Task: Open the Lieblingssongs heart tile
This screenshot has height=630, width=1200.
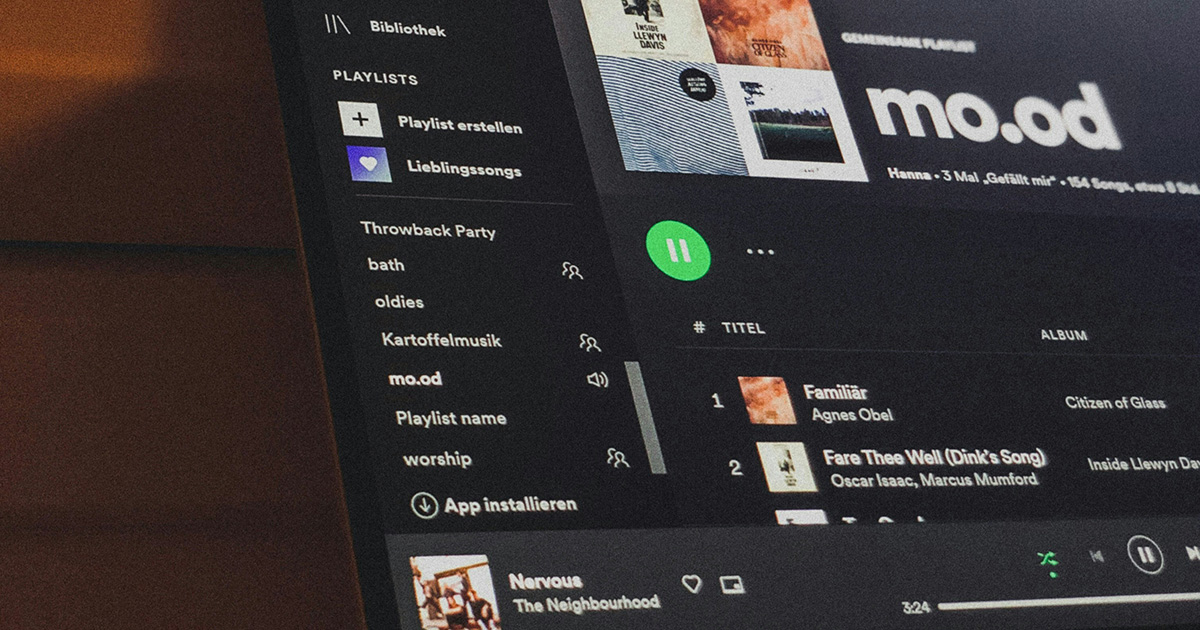Action: coord(369,163)
